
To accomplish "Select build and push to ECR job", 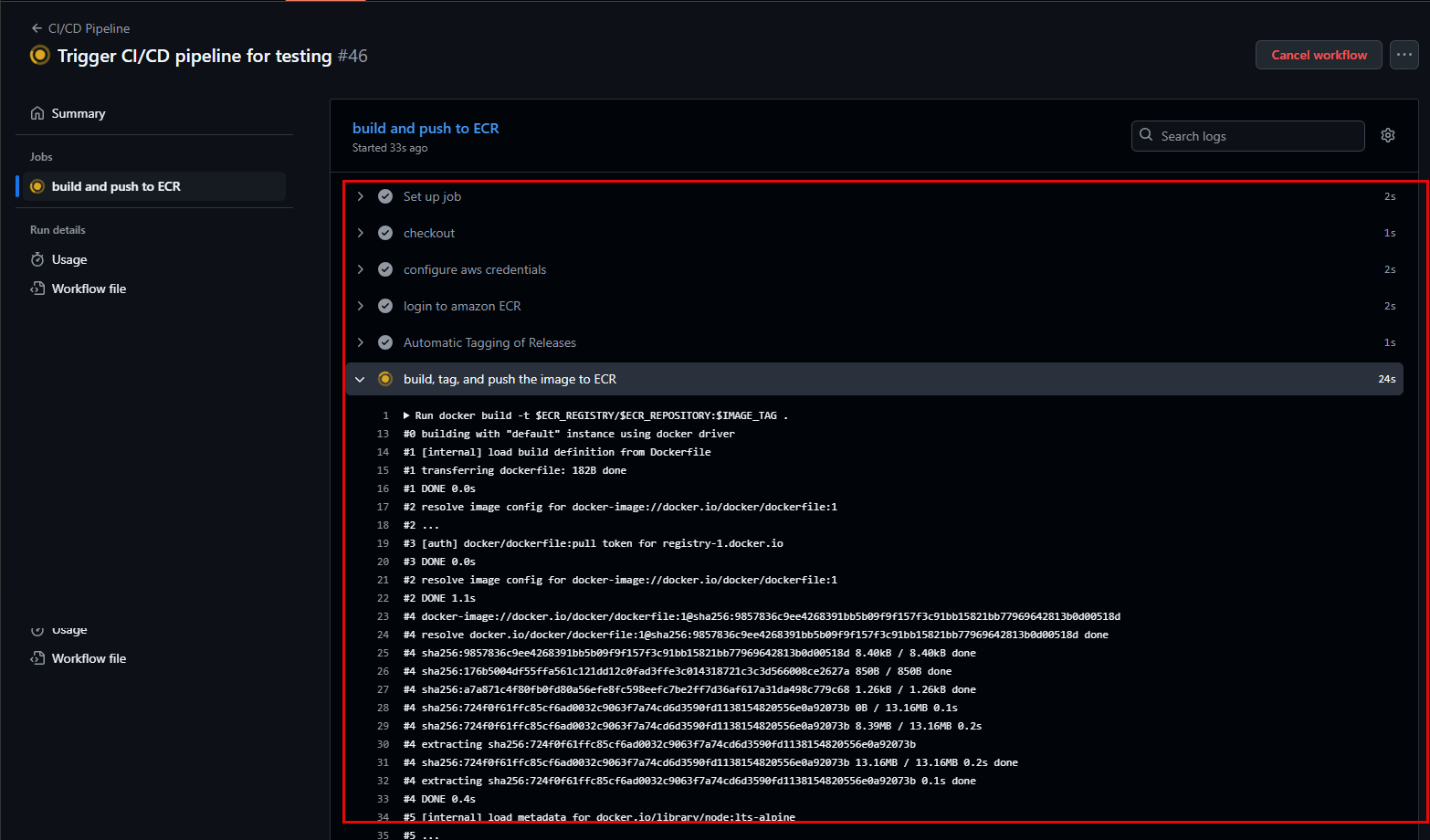I will pyautogui.click(x=117, y=185).
